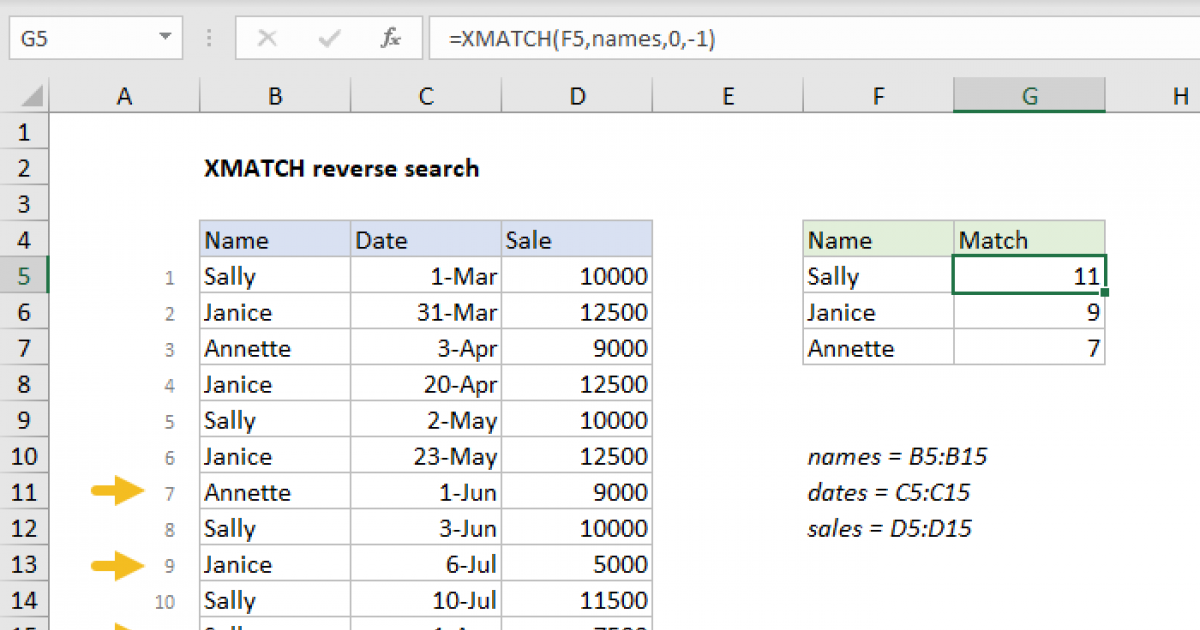Select column A header
1200x630 pixels.
point(124,95)
